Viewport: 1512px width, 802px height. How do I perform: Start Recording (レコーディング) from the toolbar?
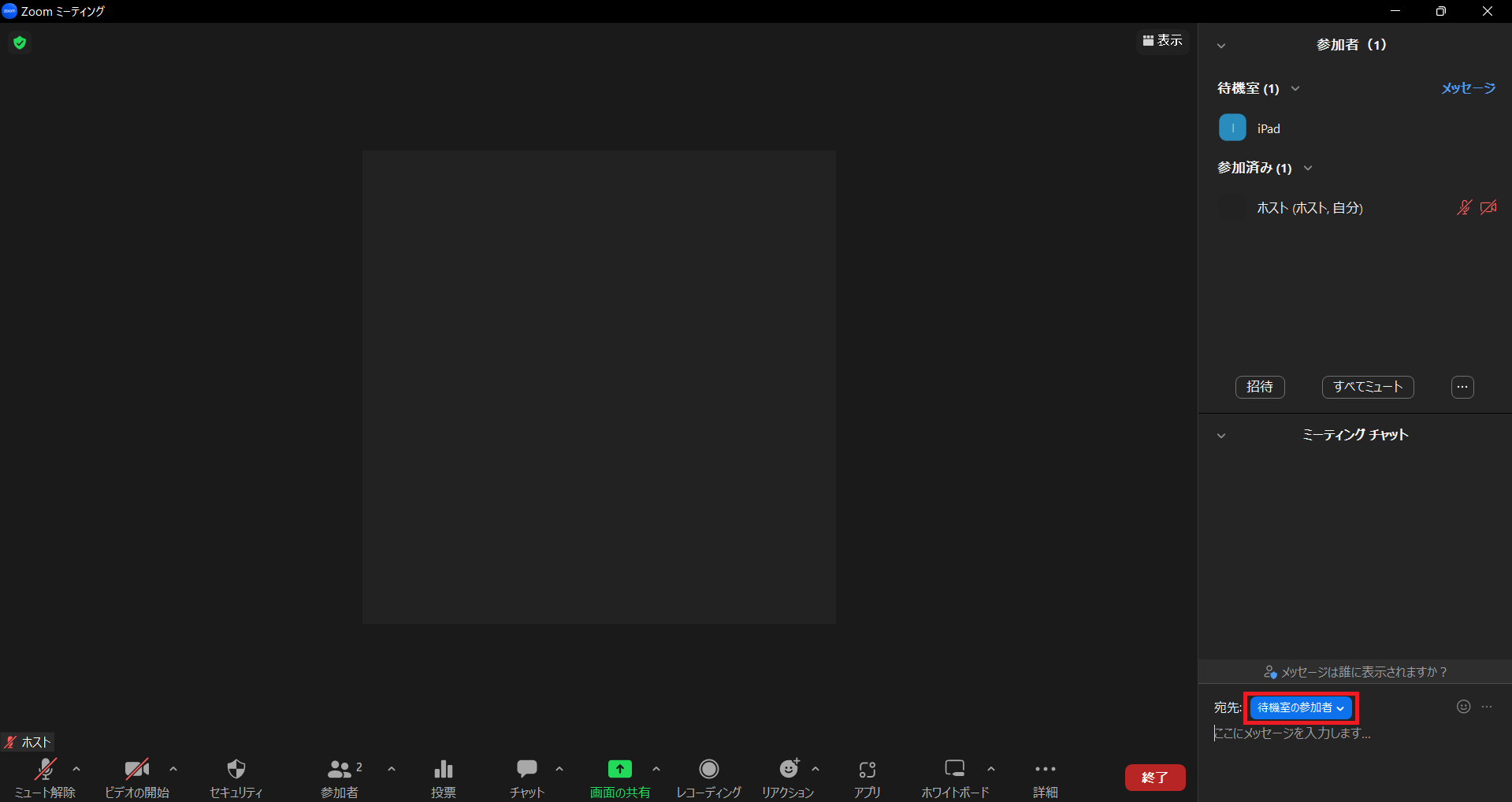pyautogui.click(x=708, y=769)
